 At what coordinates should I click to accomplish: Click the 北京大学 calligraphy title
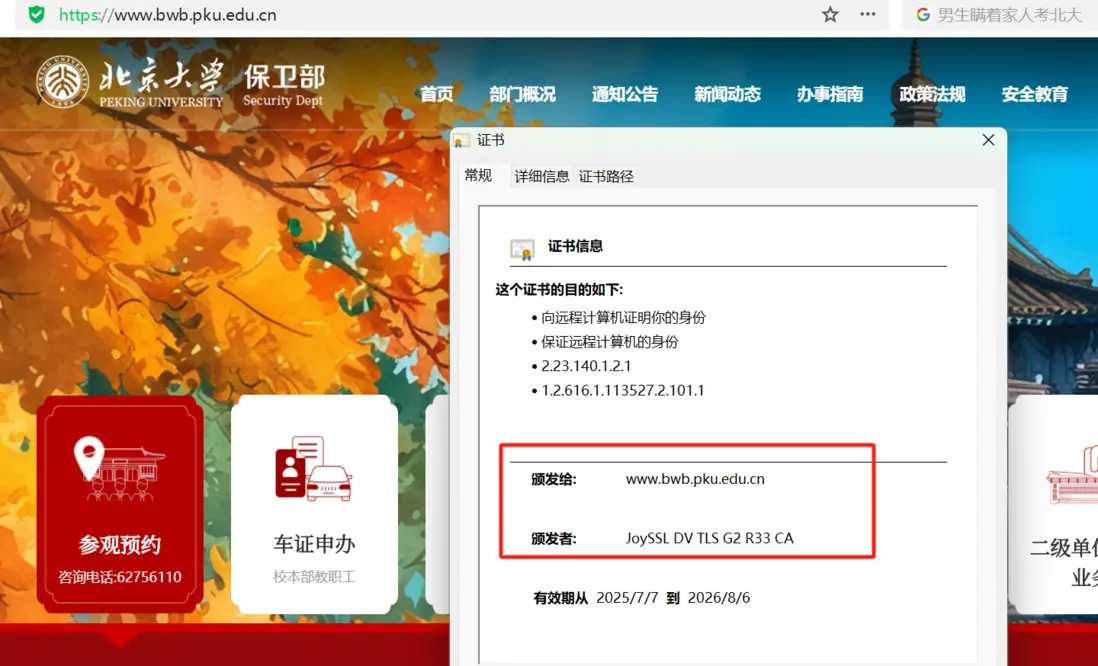(x=161, y=75)
